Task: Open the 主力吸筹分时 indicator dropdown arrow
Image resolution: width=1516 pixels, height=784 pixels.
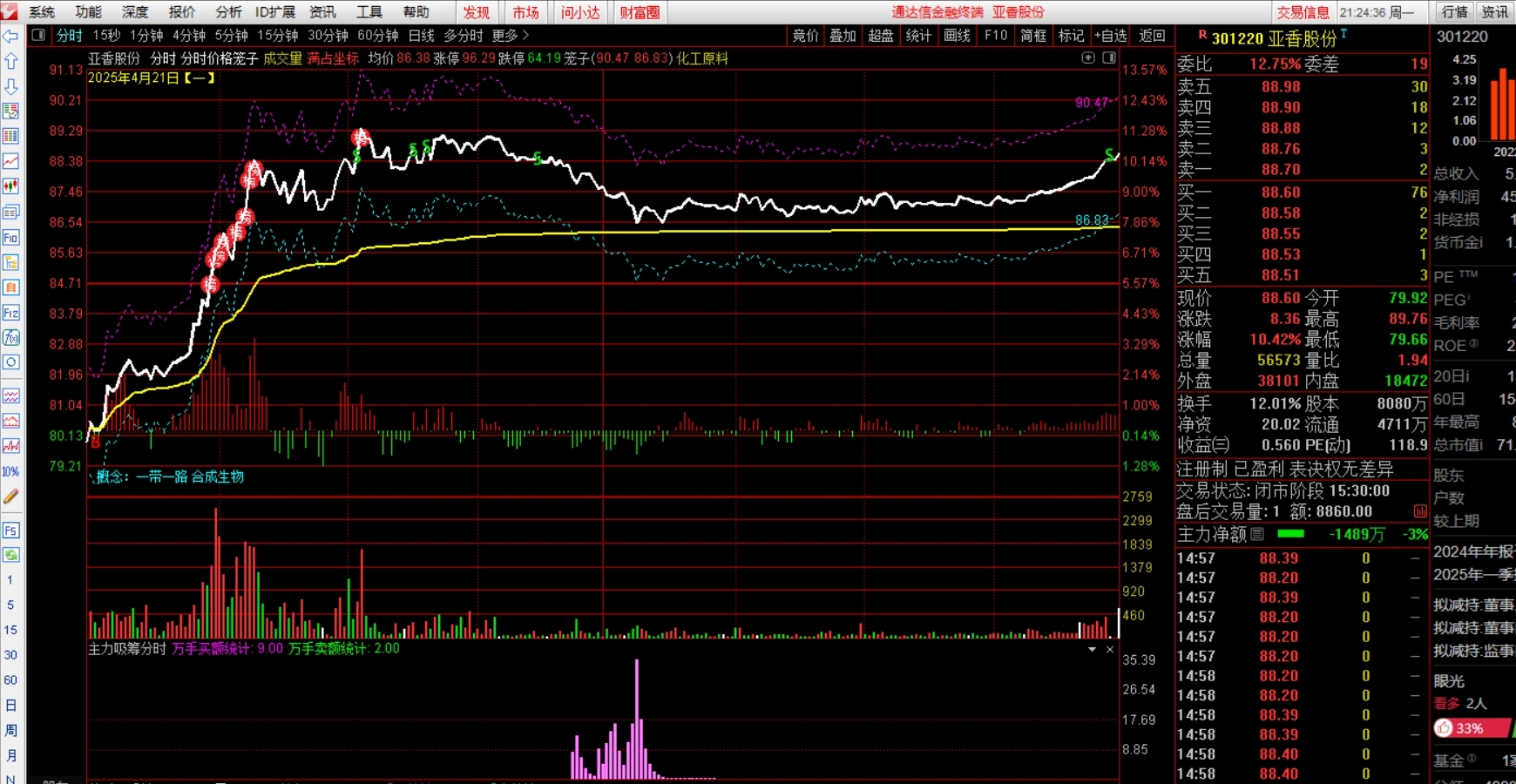Action: click(1092, 650)
